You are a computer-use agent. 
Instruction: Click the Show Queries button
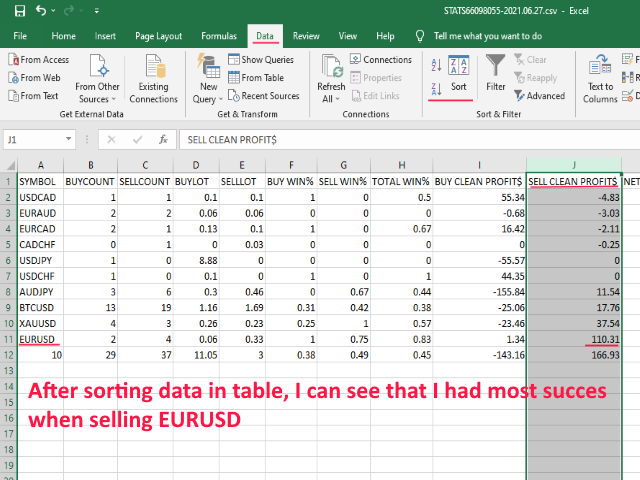(x=261, y=60)
